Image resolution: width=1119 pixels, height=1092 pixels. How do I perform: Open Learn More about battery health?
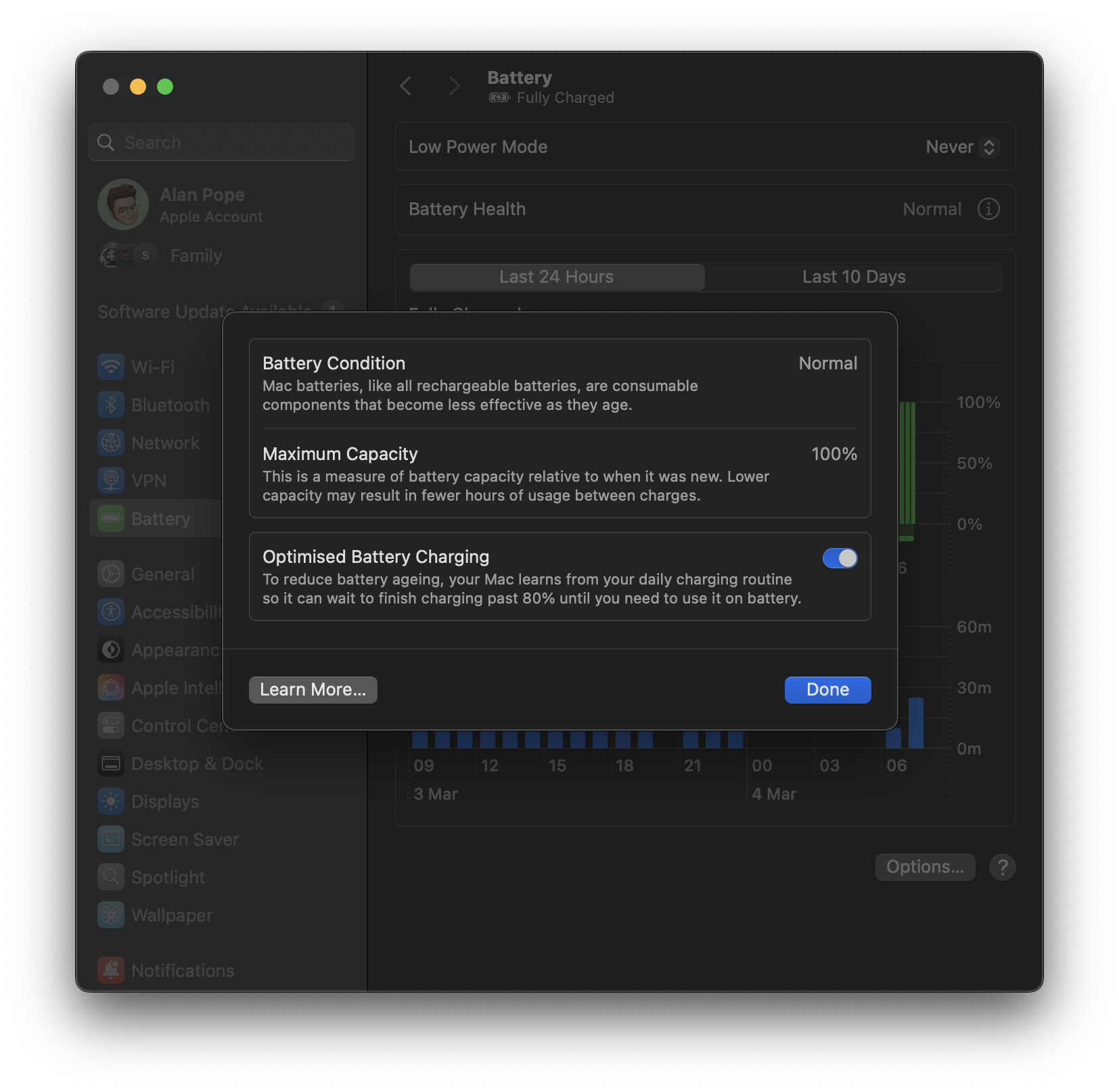click(313, 689)
